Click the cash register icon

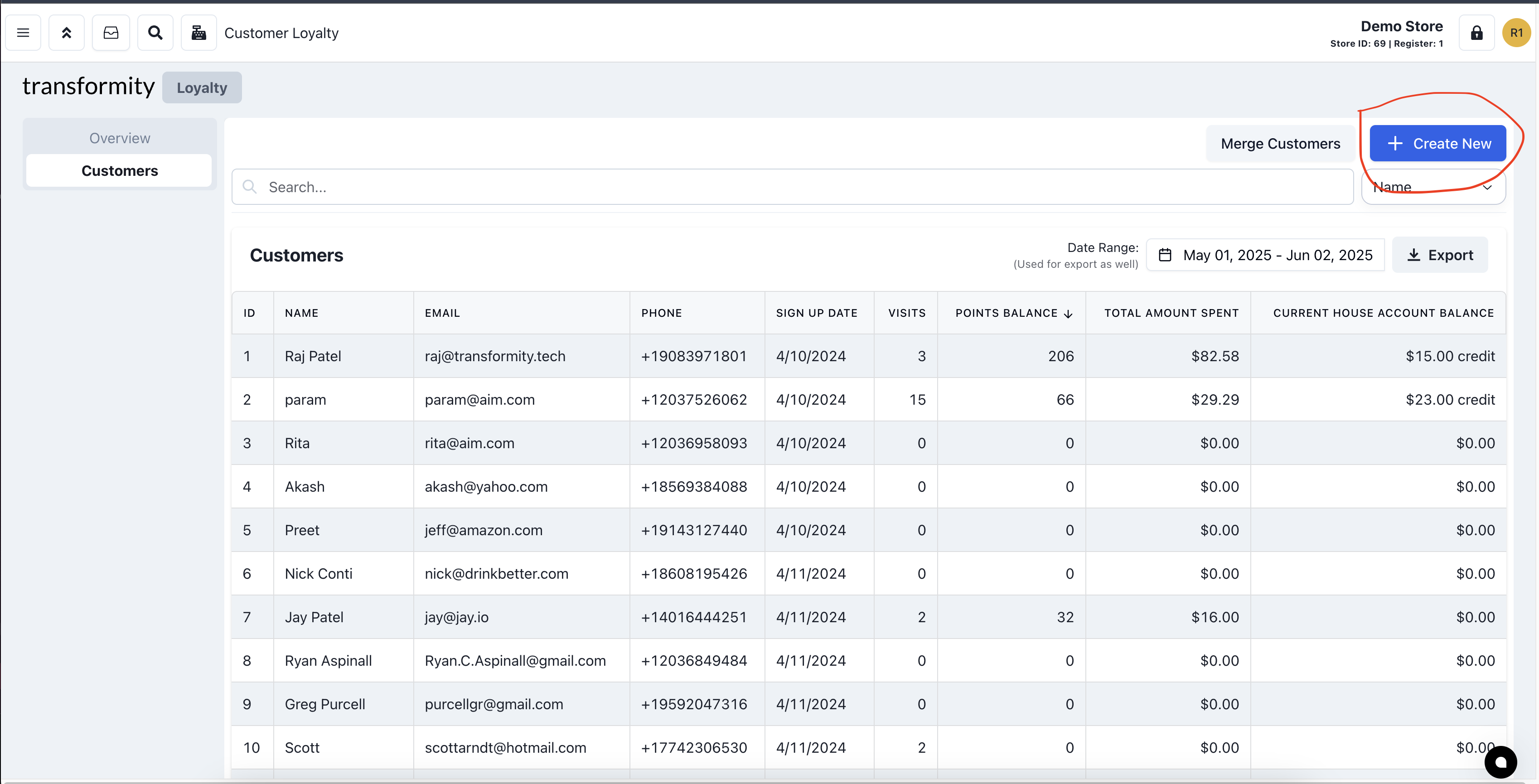pos(199,33)
